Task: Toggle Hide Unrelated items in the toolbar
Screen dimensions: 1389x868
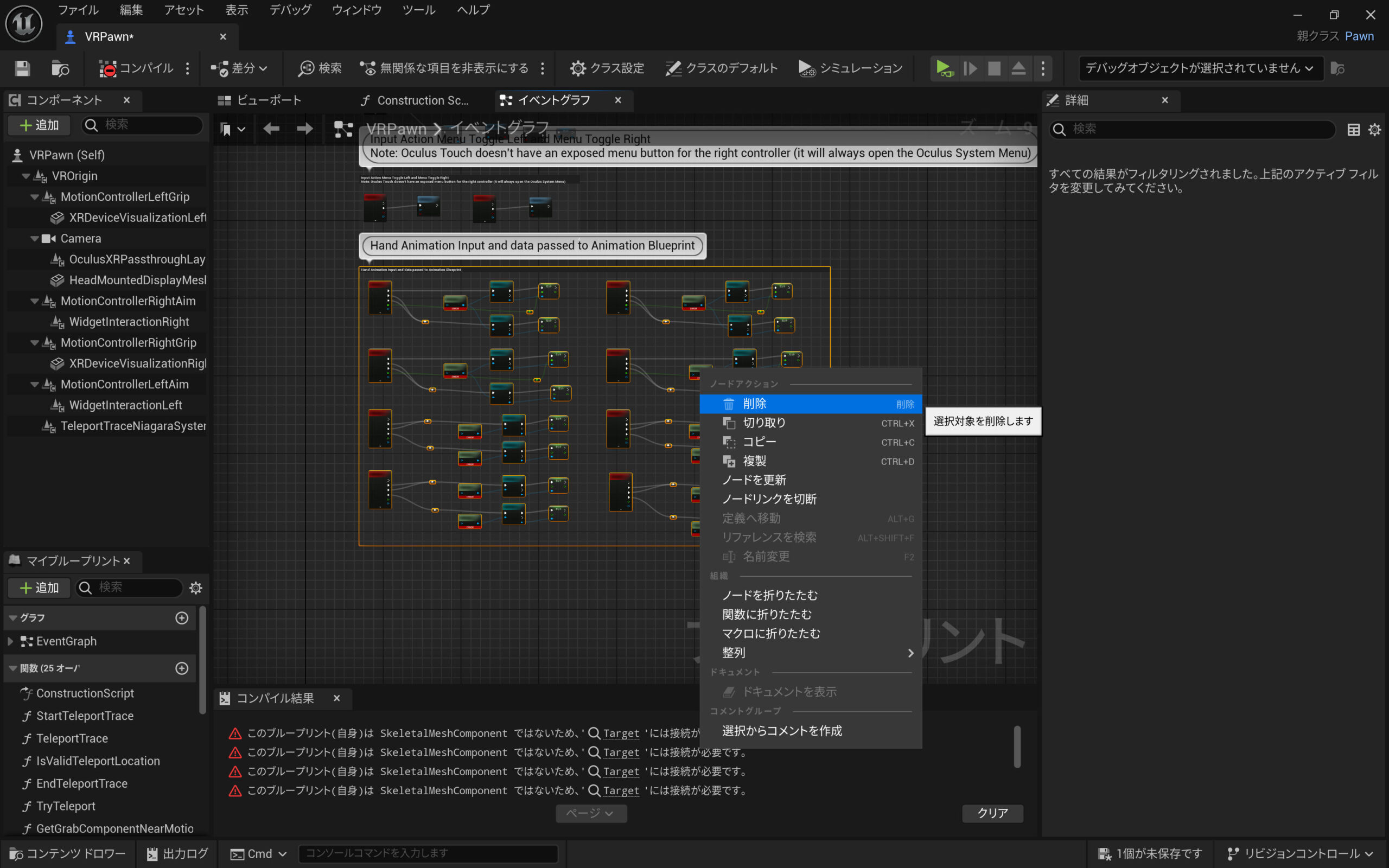Action: click(x=445, y=68)
